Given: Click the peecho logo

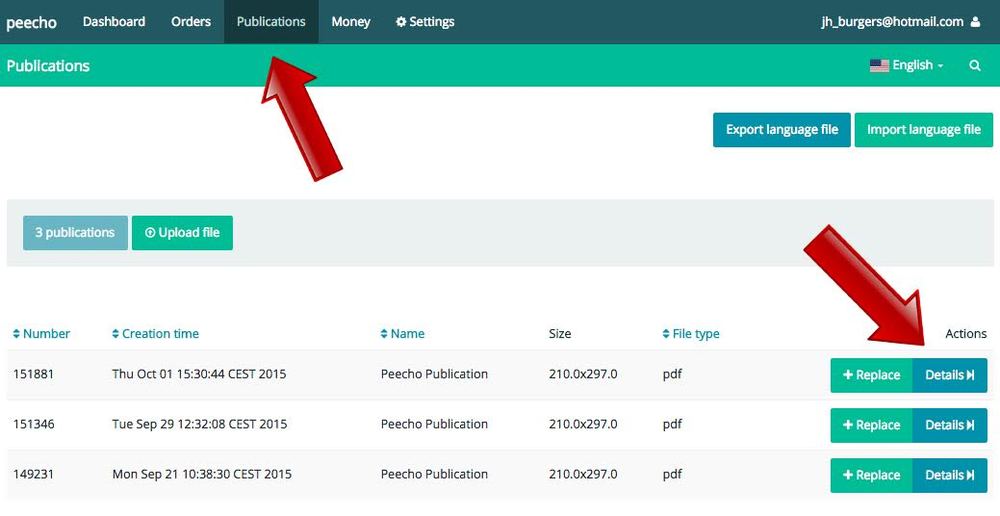Looking at the screenshot, I should point(31,22).
